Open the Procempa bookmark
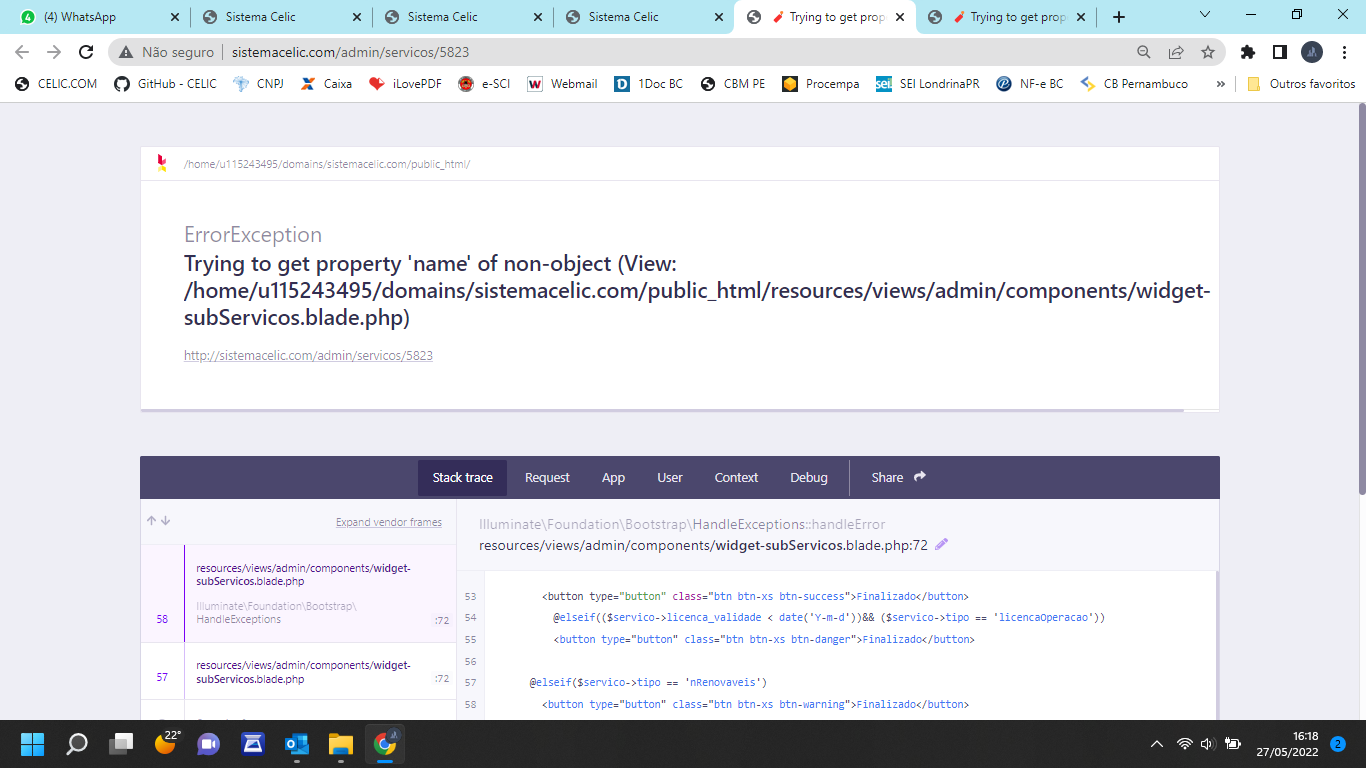 click(820, 84)
